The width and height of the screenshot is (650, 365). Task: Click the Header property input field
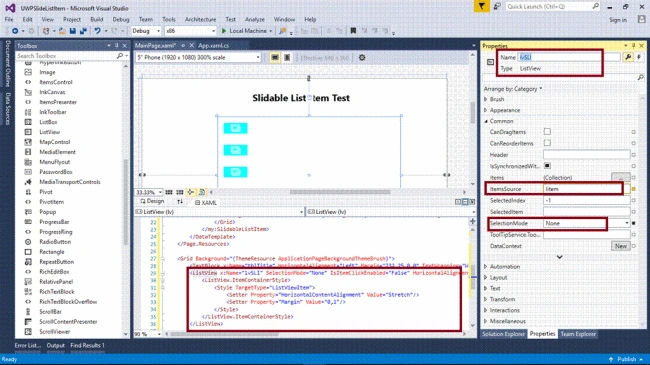[587, 155]
